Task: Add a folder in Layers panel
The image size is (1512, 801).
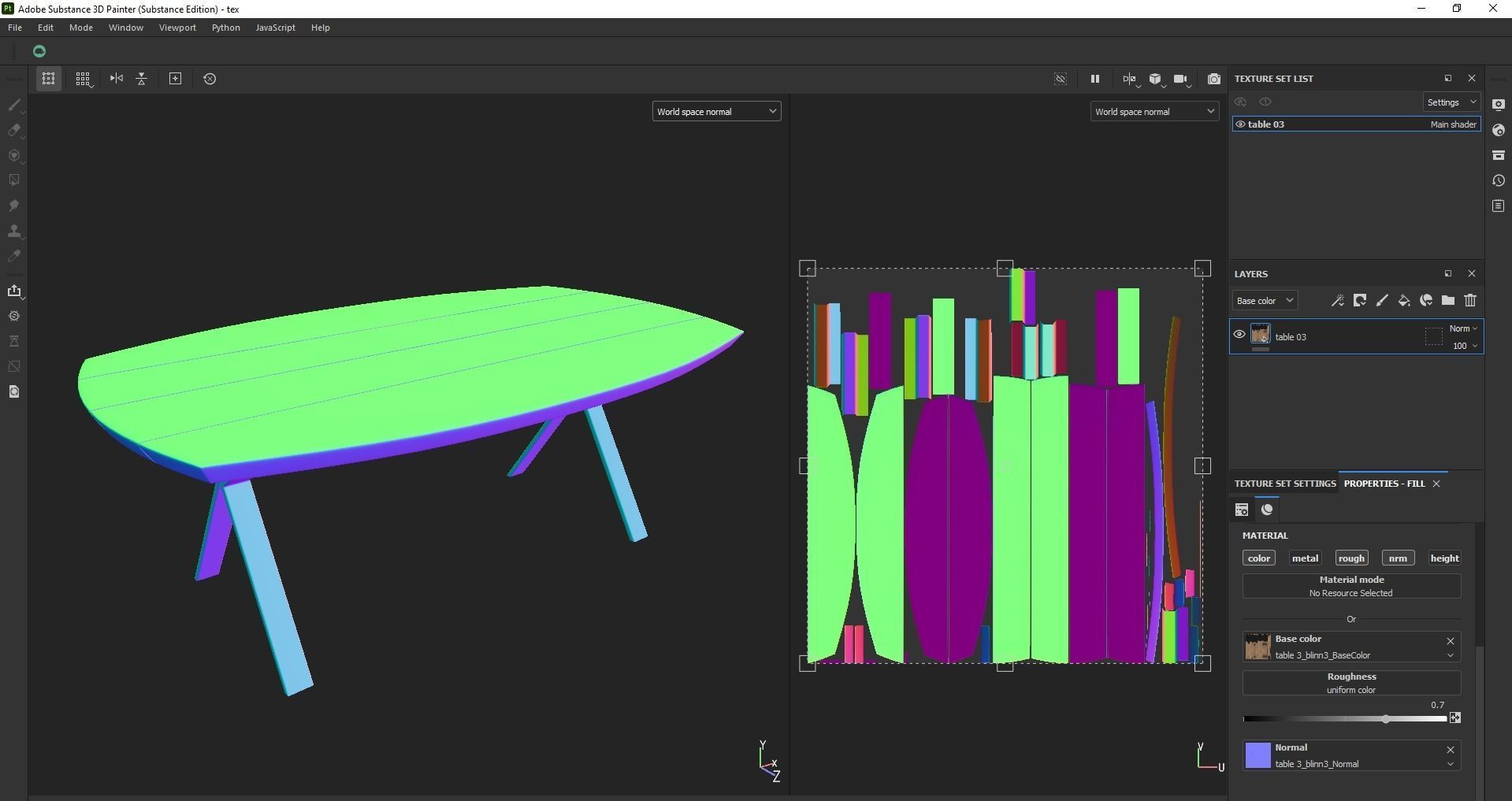Action: click(1448, 300)
